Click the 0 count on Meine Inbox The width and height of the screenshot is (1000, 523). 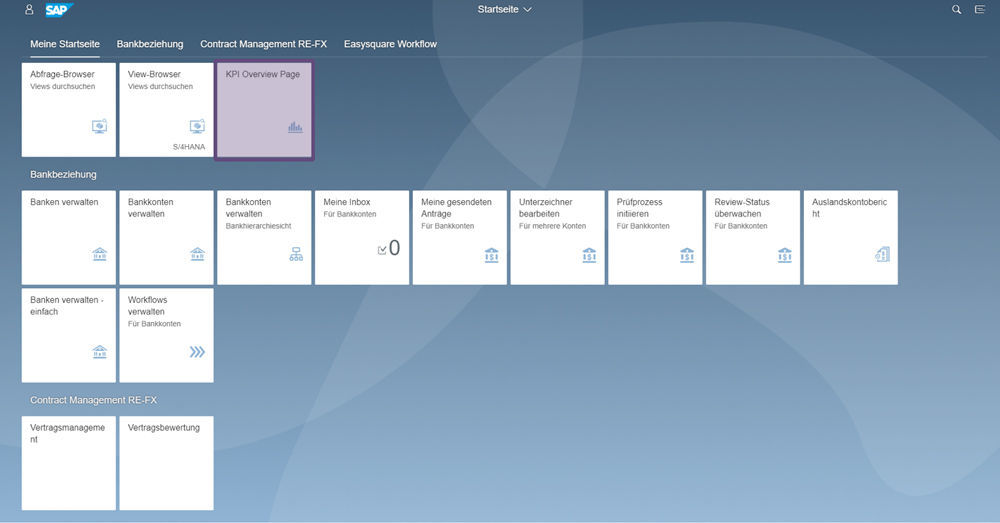tap(394, 247)
